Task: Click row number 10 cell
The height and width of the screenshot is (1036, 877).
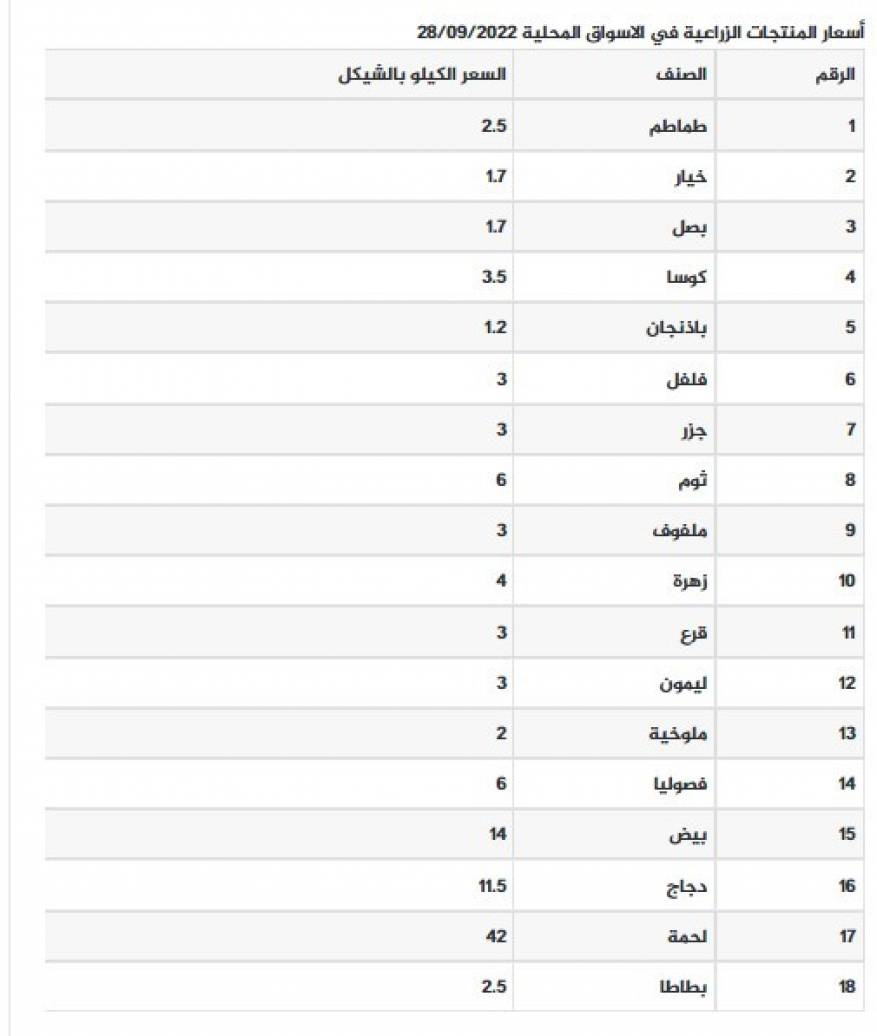Action: pos(846,581)
